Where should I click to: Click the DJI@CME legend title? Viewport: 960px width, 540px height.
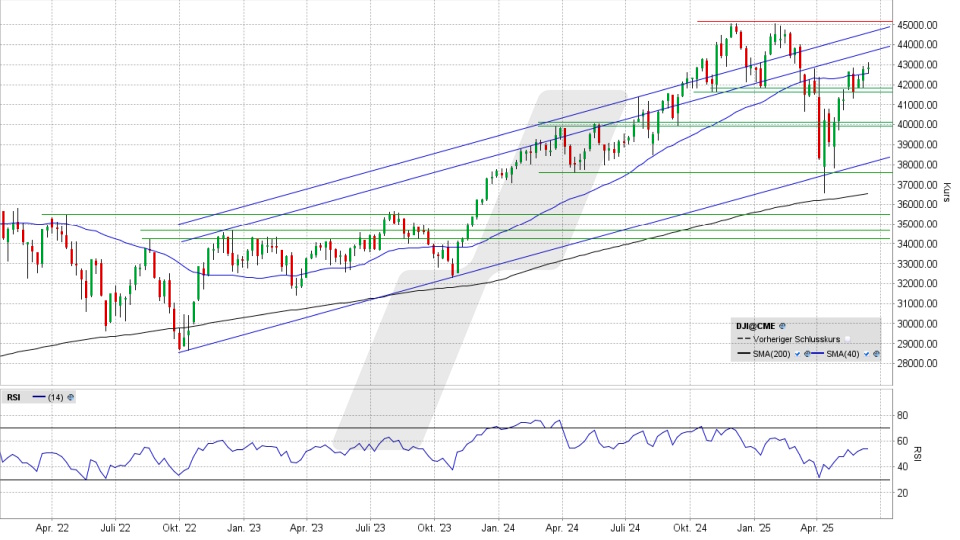(756, 326)
